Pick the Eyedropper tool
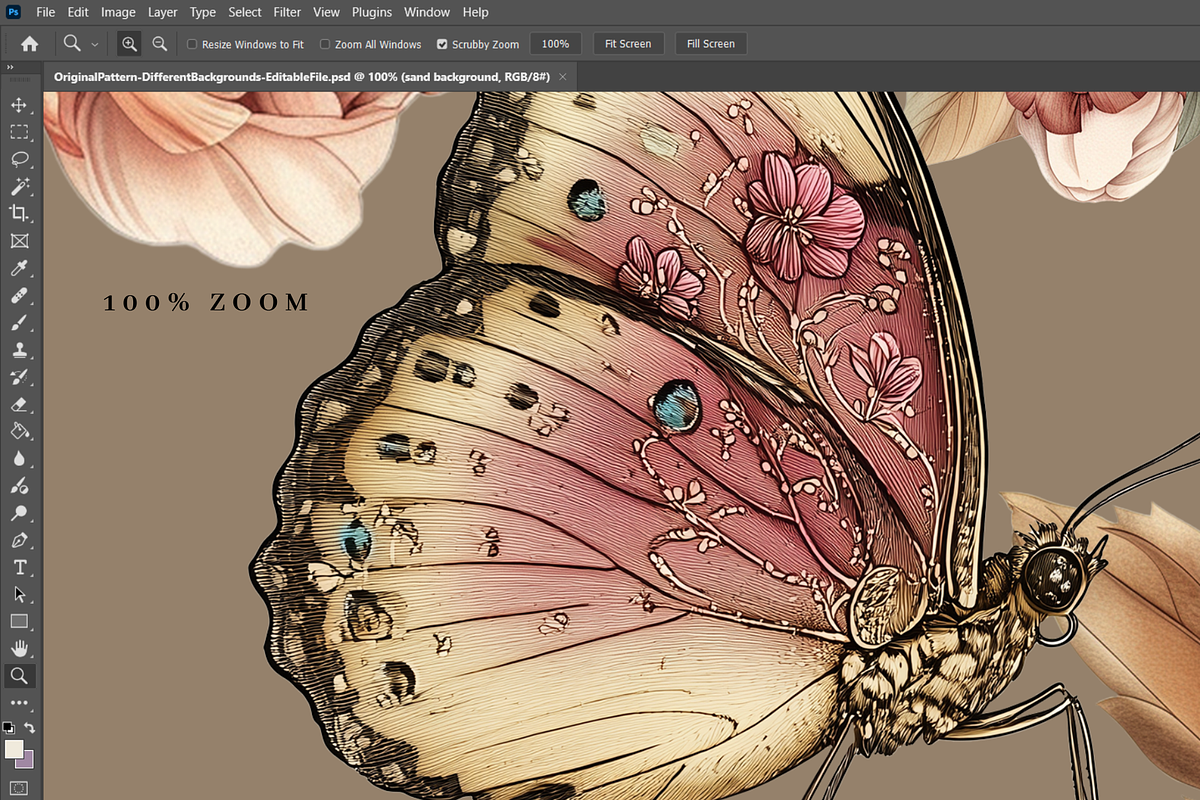 18,268
